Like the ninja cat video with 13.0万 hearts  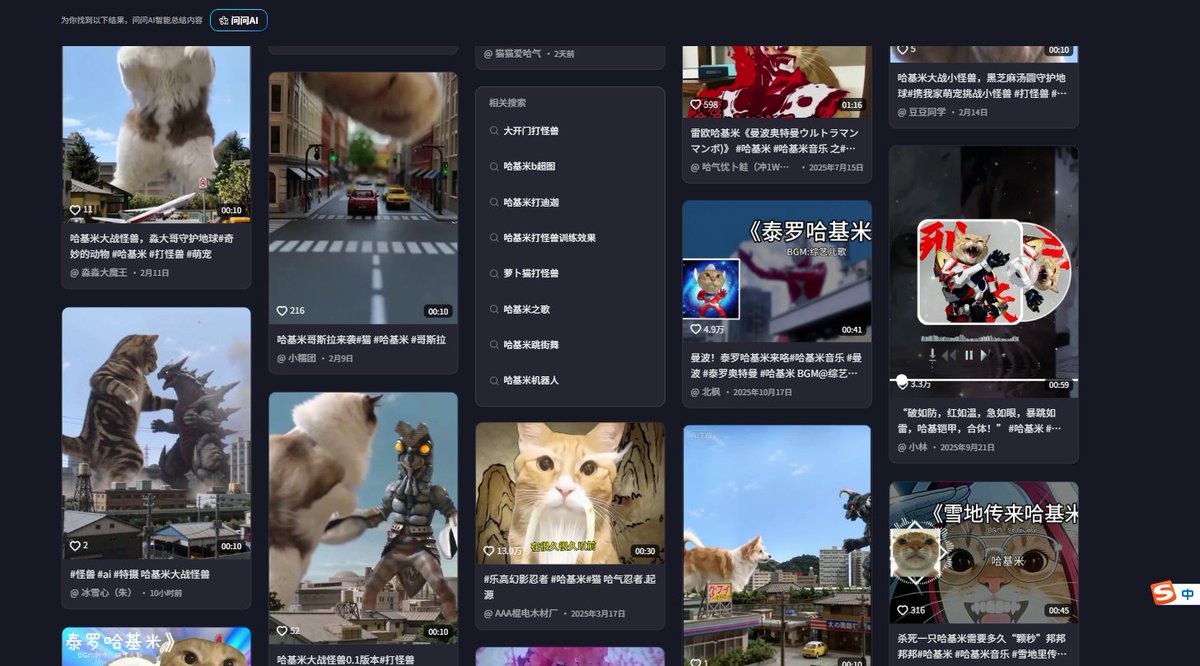[x=491, y=548]
